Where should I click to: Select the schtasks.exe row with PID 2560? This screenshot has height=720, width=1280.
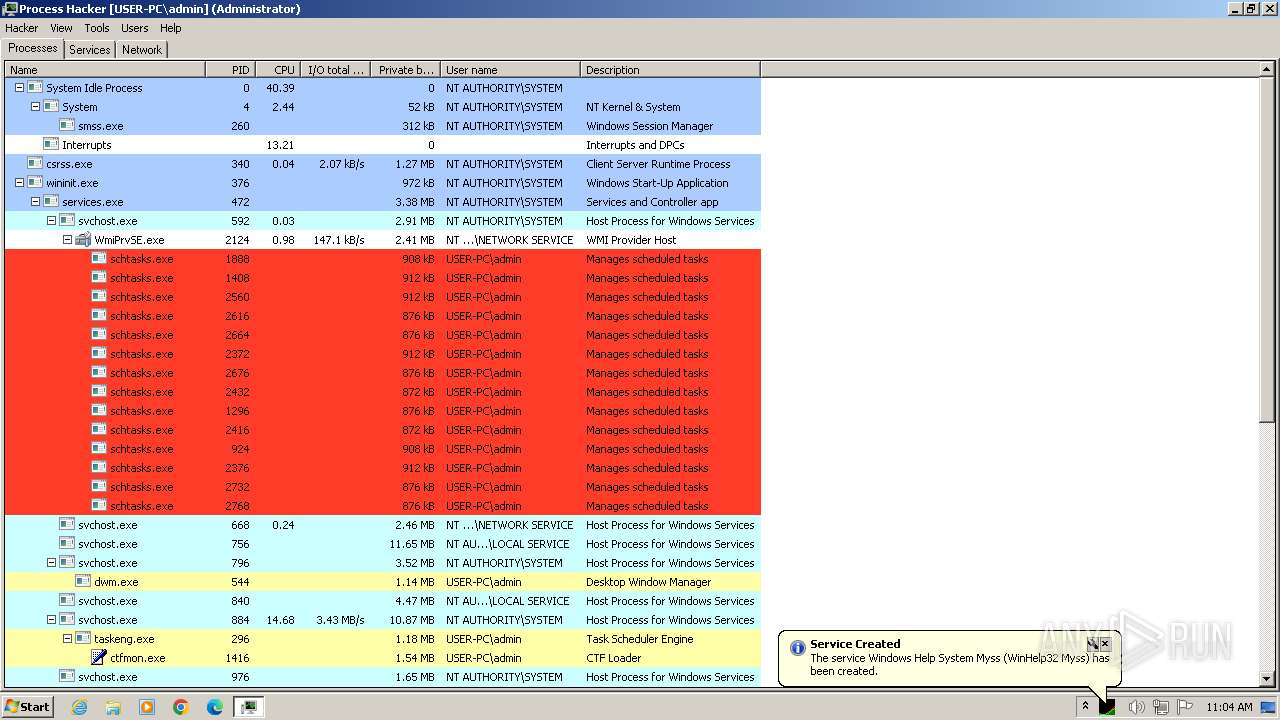pos(383,297)
